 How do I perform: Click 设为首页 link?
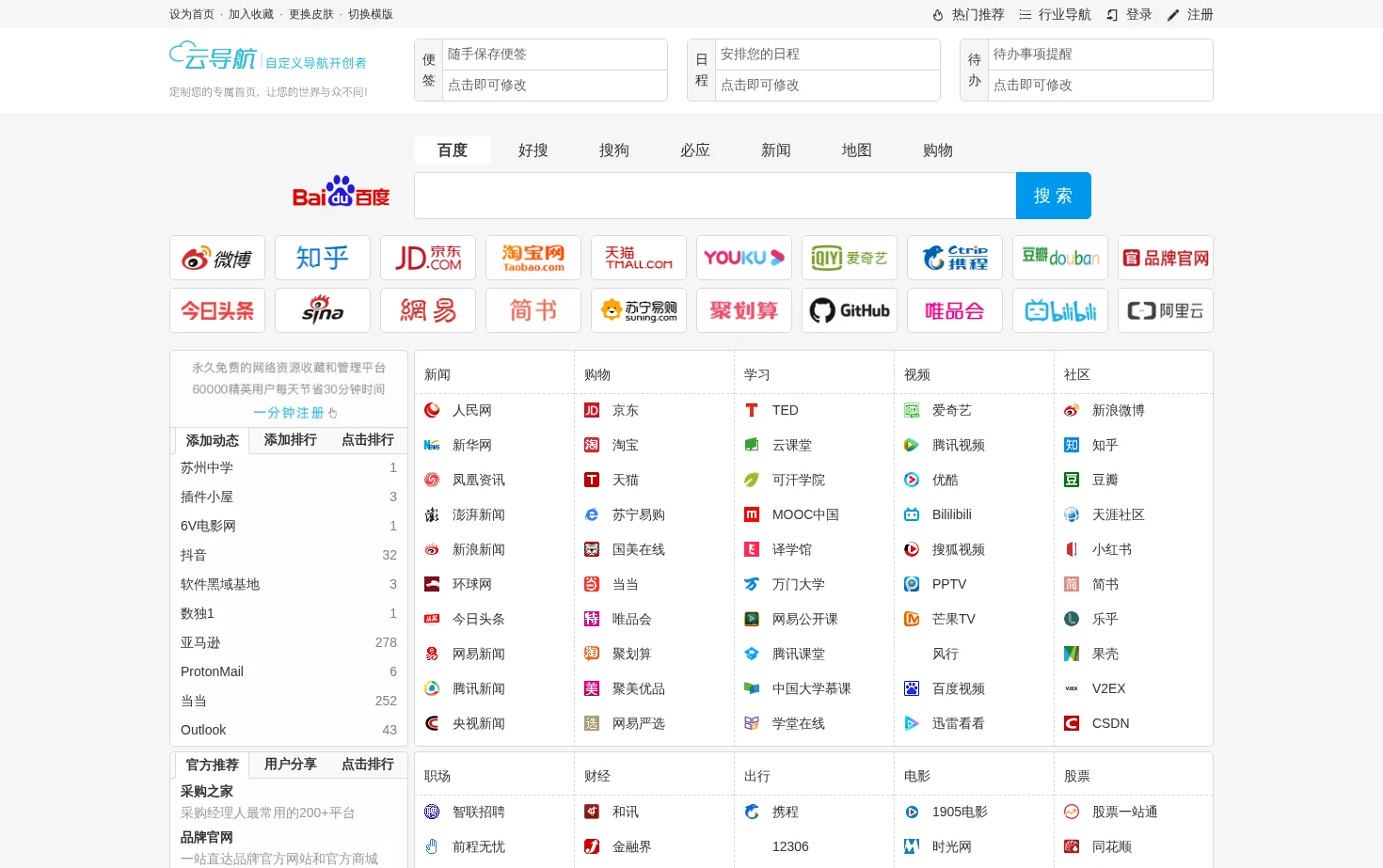click(192, 14)
